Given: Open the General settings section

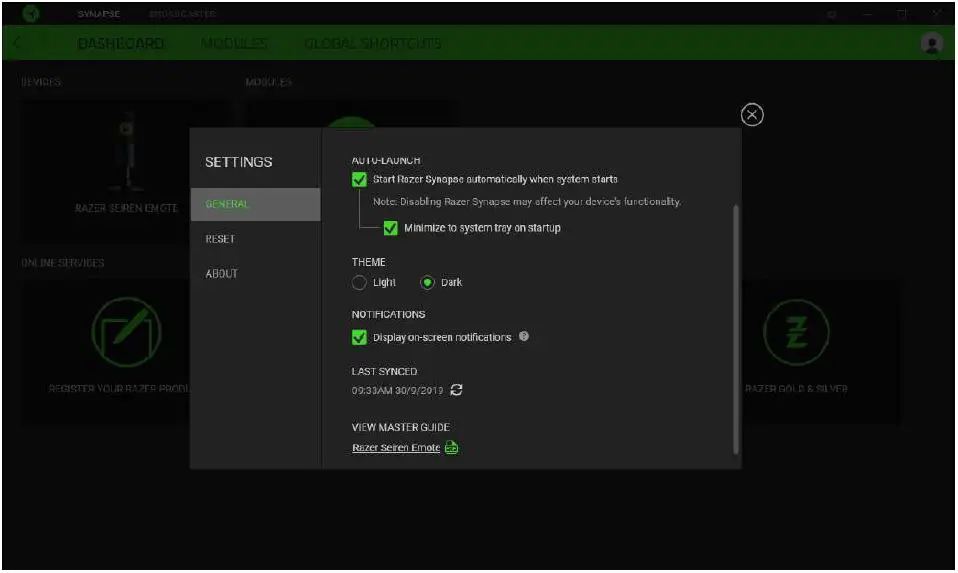Looking at the screenshot, I should pyautogui.click(x=255, y=204).
